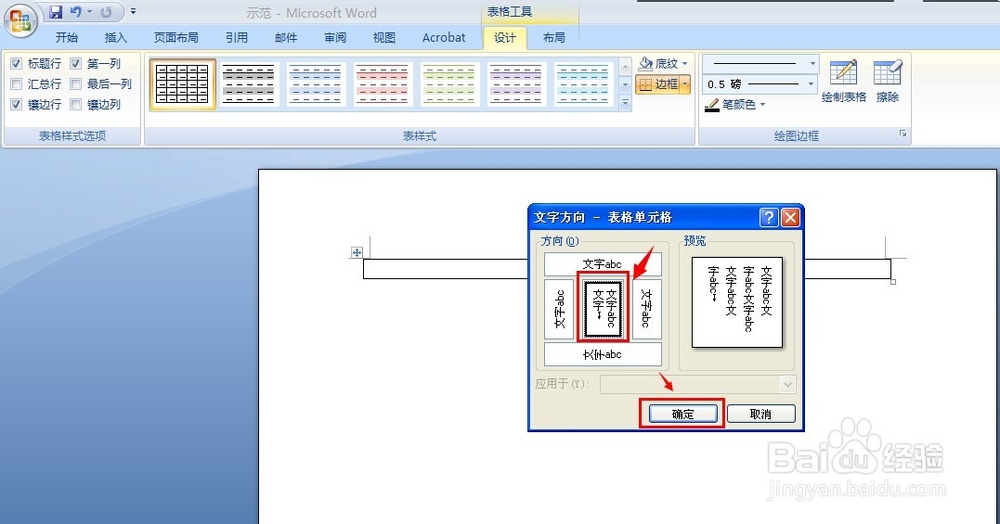Click the help button in the dialog title bar
The height and width of the screenshot is (524, 1000).
(769, 218)
